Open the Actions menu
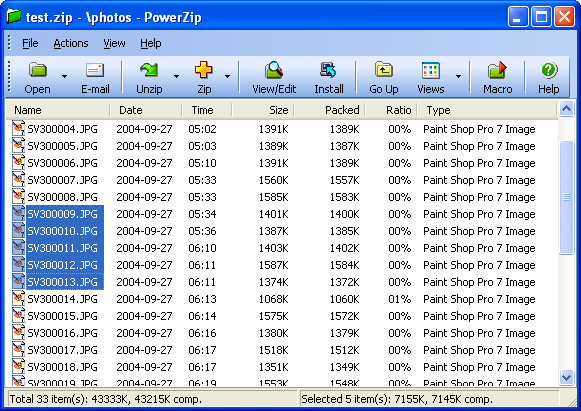This screenshot has height=411, width=581. coord(71,43)
